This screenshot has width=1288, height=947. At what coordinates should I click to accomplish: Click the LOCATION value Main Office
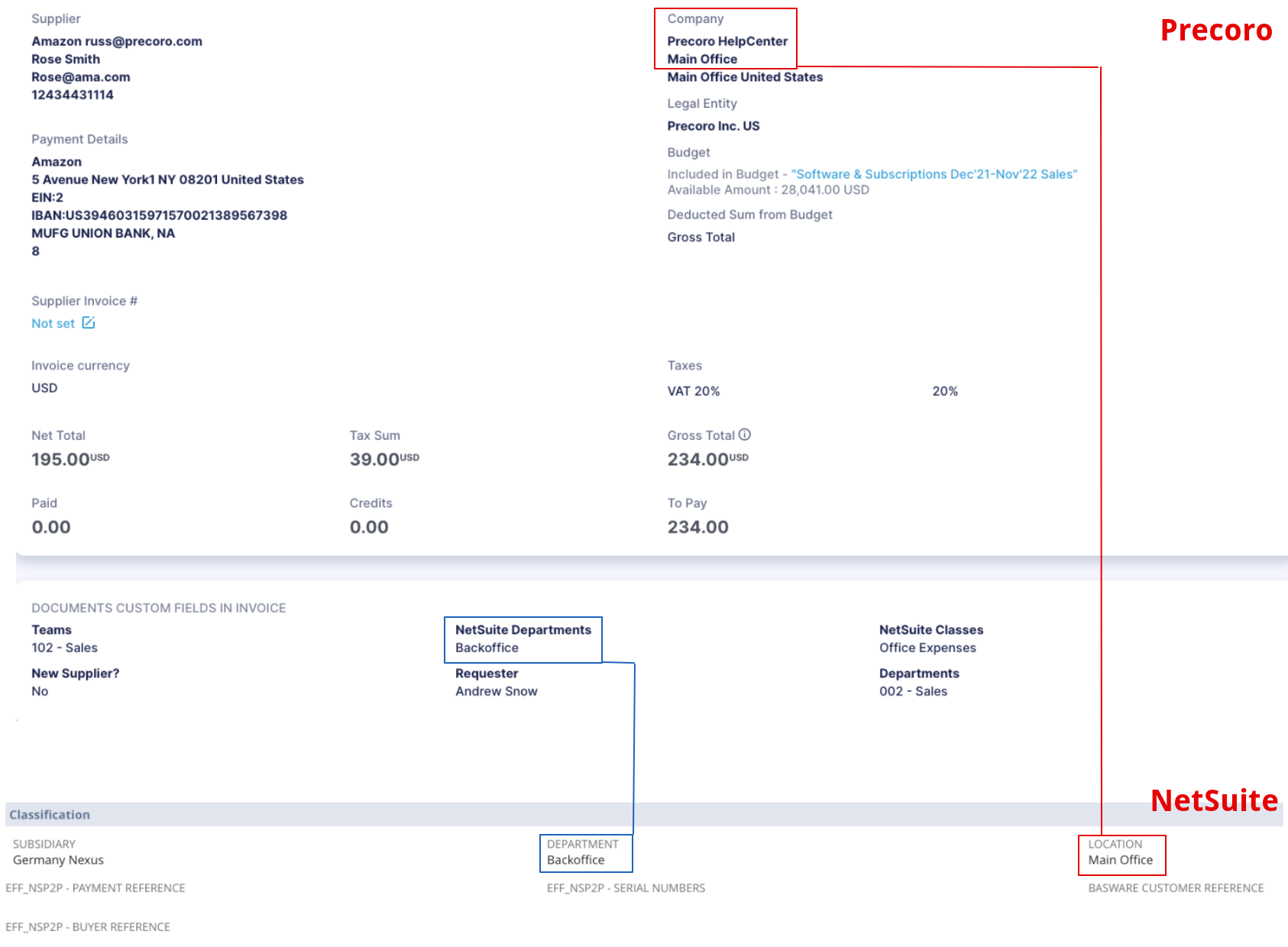tap(1121, 860)
